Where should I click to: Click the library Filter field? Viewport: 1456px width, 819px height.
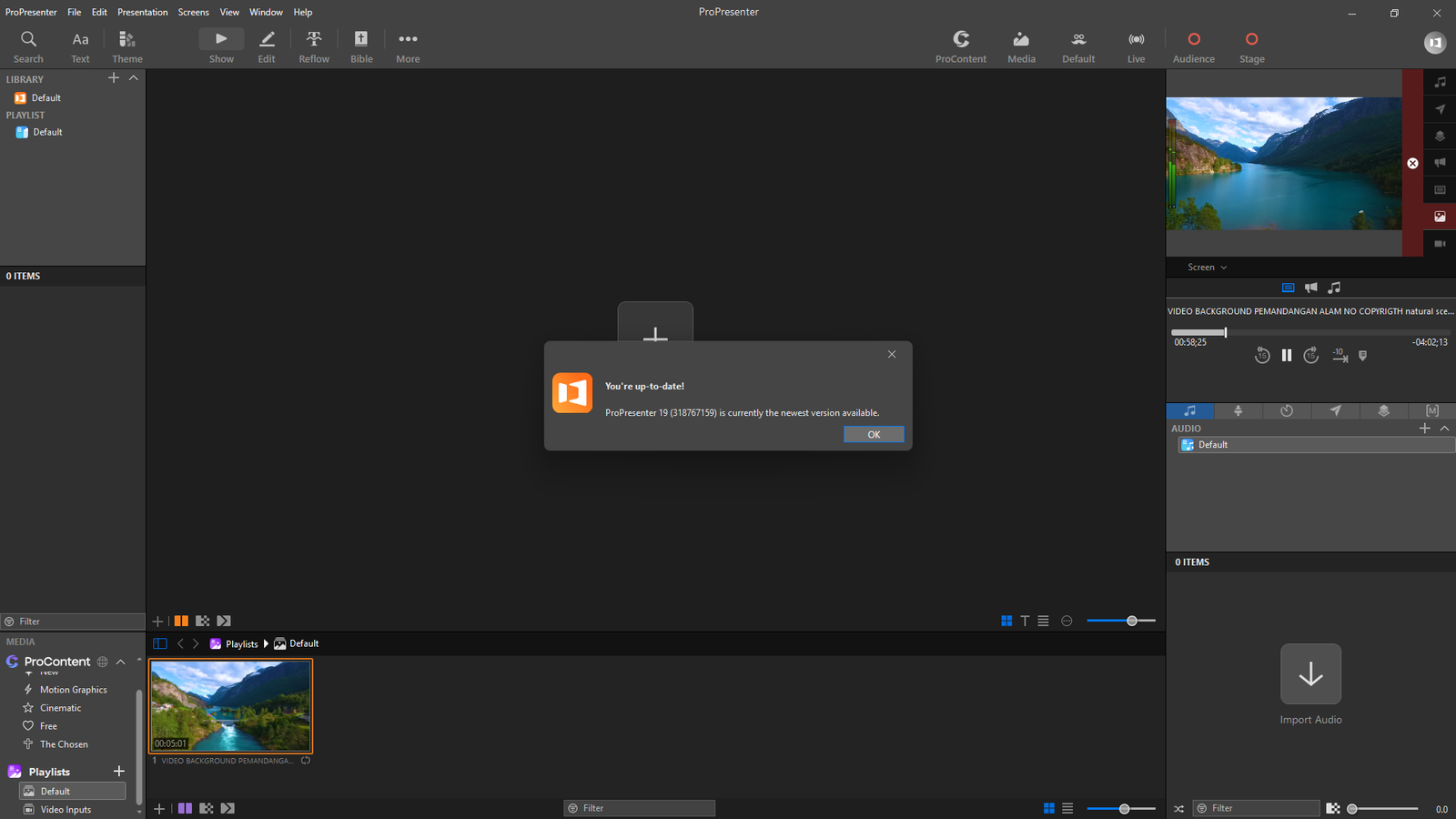(x=73, y=622)
